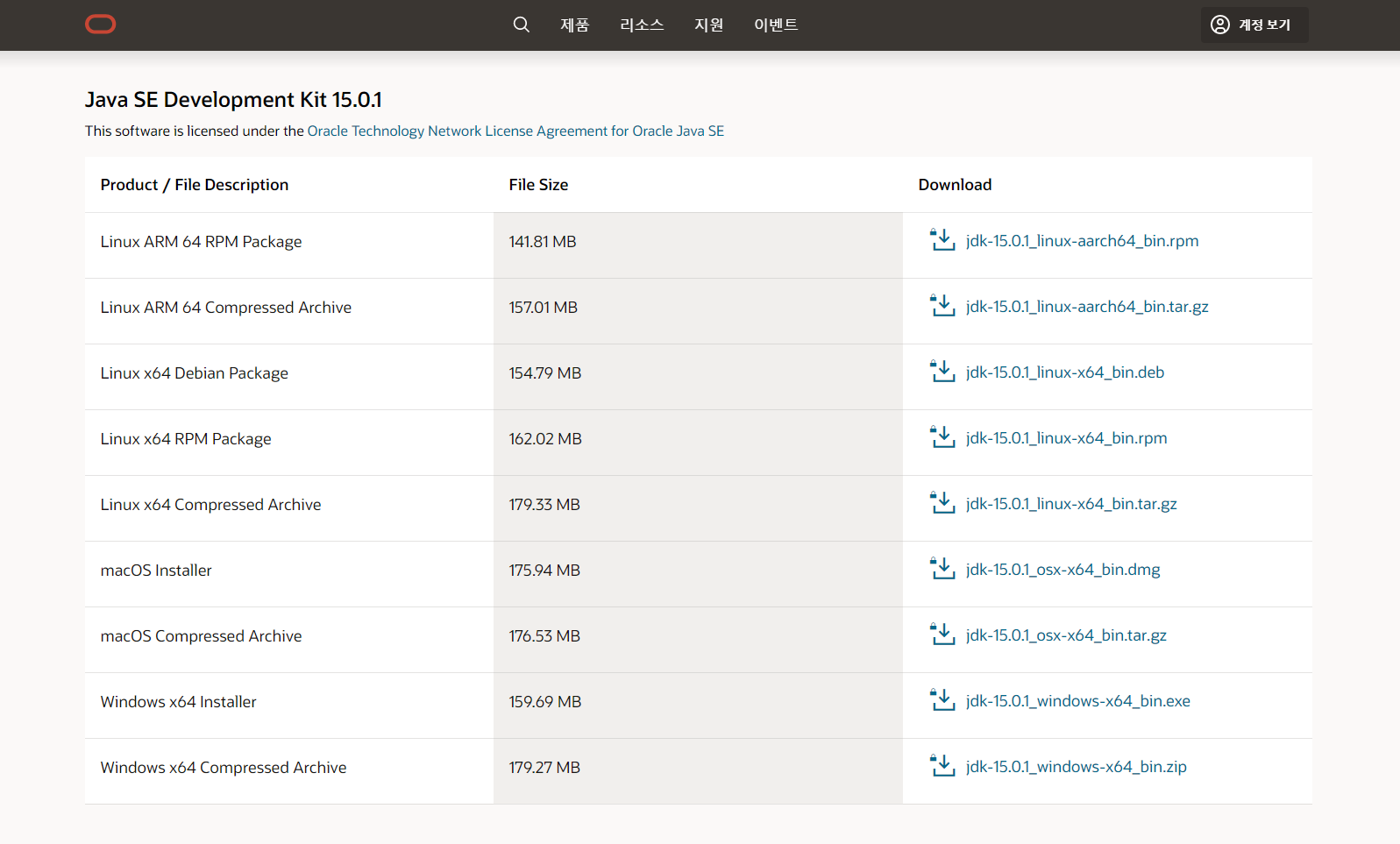The height and width of the screenshot is (844, 1400).
Task: Download jdk-15.0.1_osx-x64_bin.dmg link
Action: click(x=1062, y=570)
